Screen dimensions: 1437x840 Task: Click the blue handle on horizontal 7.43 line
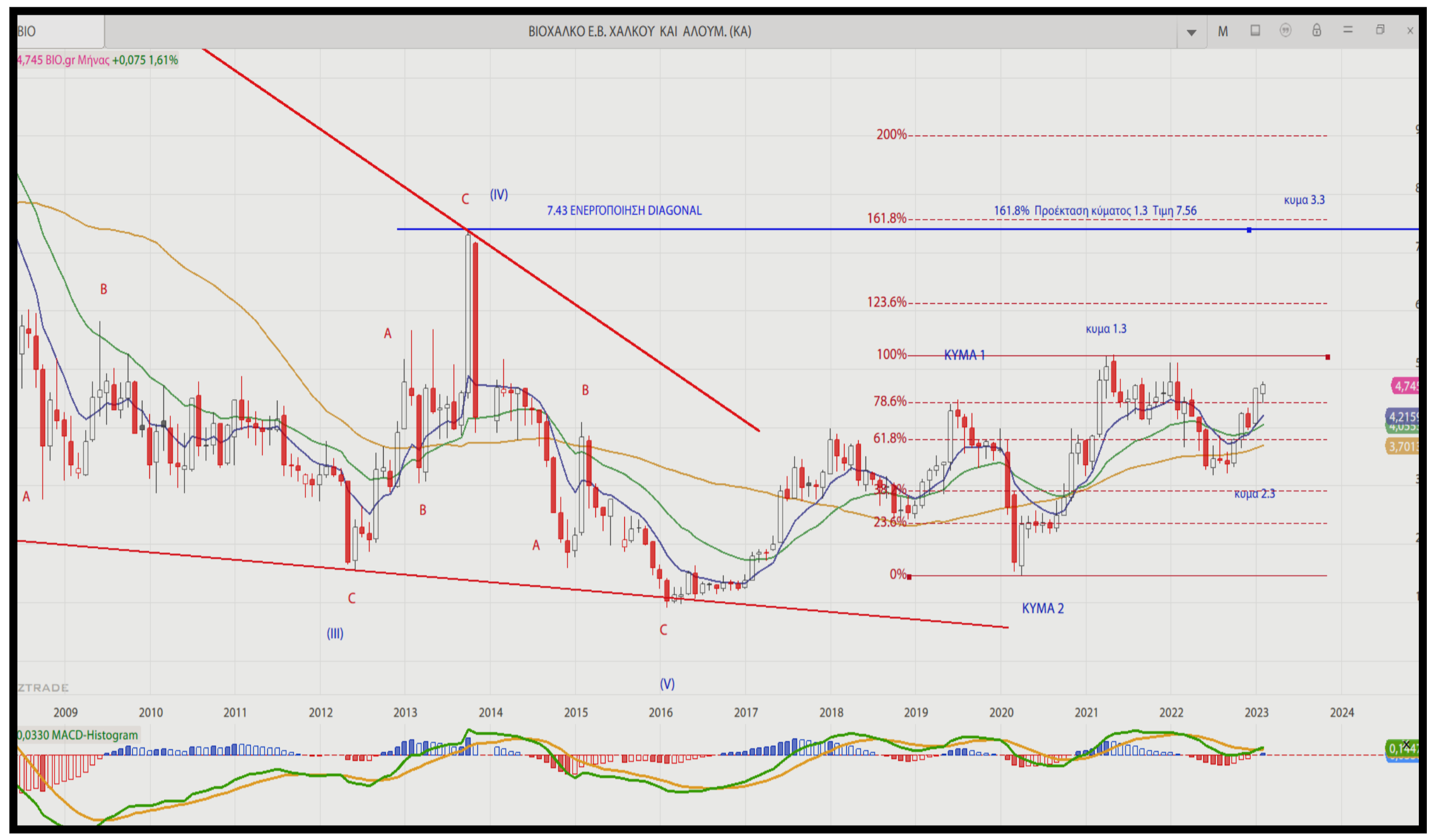click(1249, 230)
